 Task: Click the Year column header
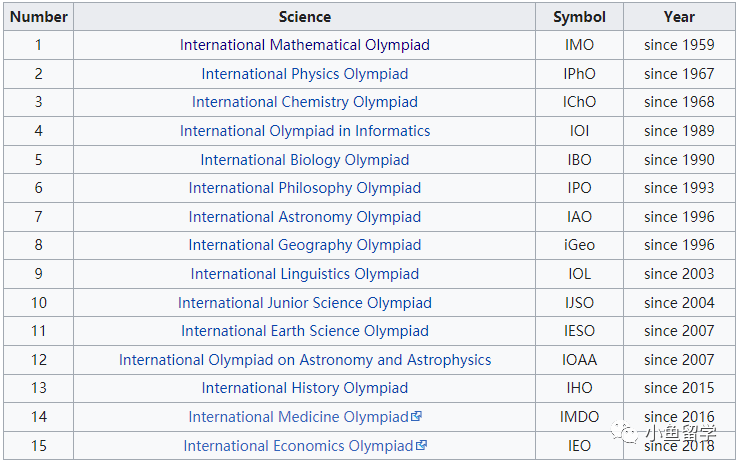tap(679, 17)
